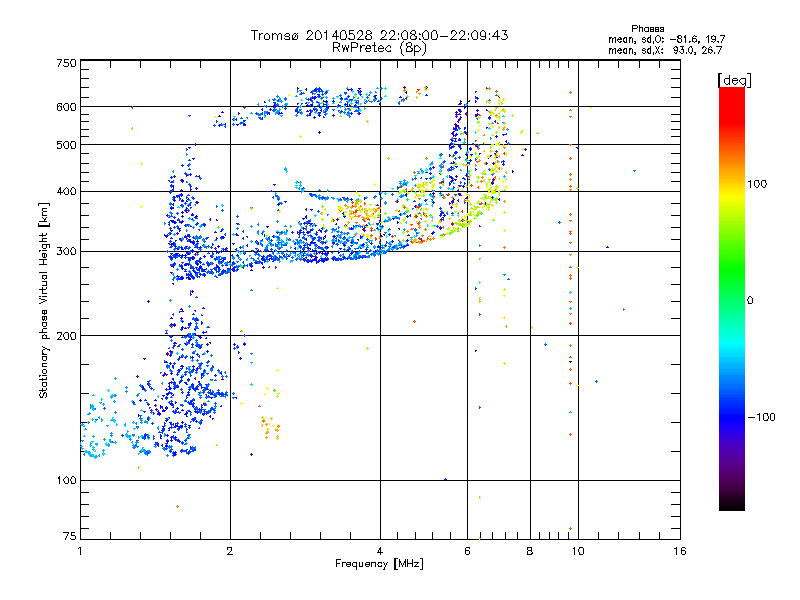Click the 100 tick on height axis

pyautogui.click(x=67, y=480)
